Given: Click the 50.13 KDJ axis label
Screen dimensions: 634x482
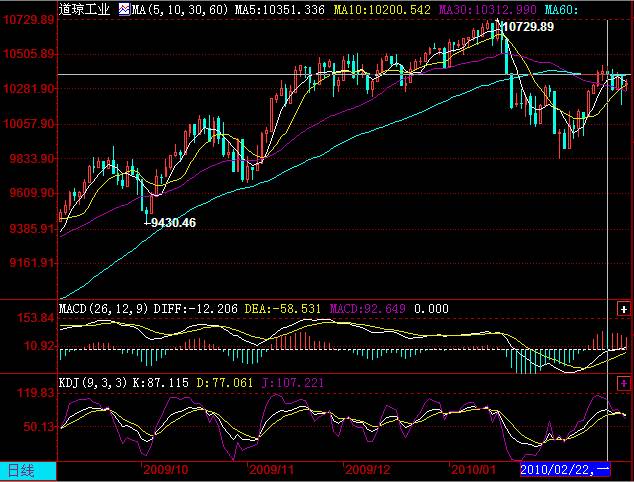Looking at the screenshot, I should coord(39,427).
